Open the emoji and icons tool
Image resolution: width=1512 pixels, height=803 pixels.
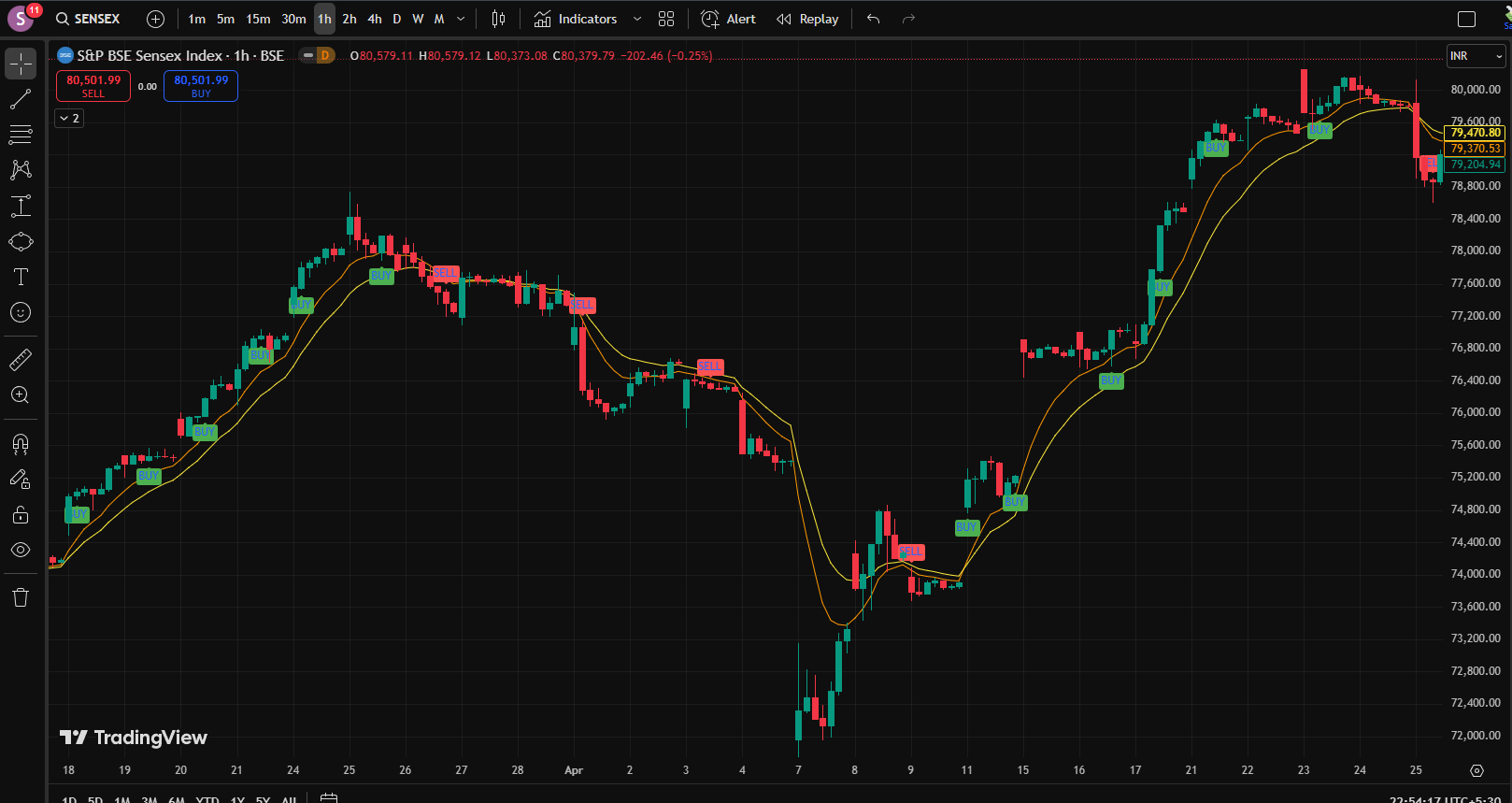(x=21, y=312)
